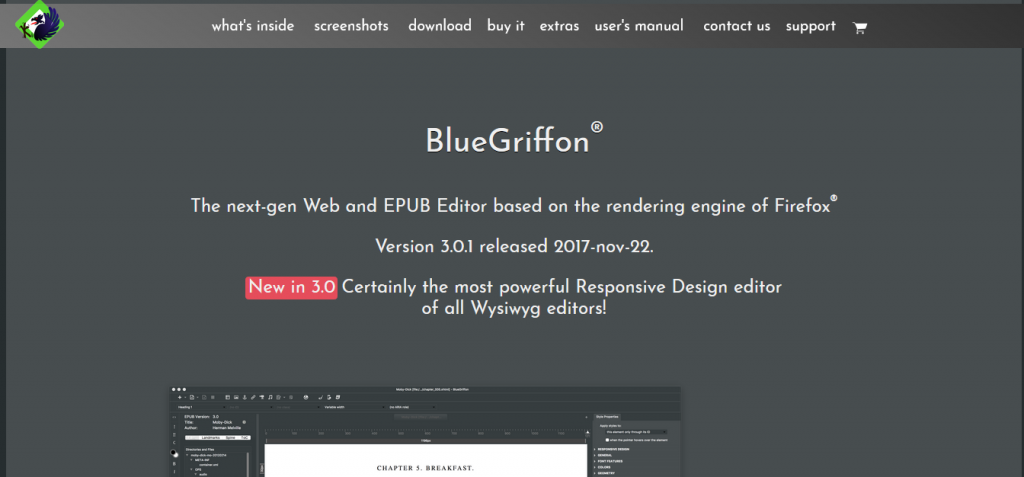Select the Style Properties panel tab
Viewport: 1024px width, 477px height.
(609, 415)
